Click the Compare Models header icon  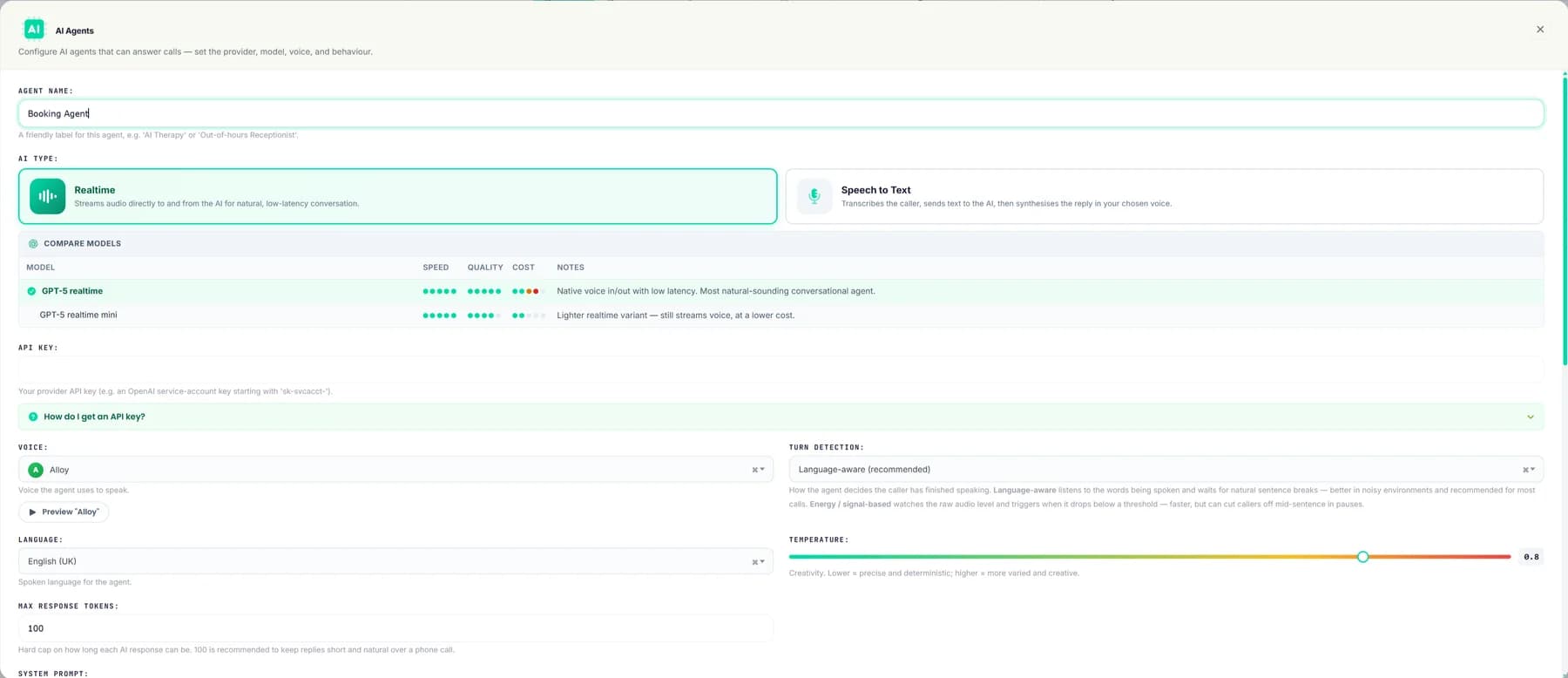[33, 244]
